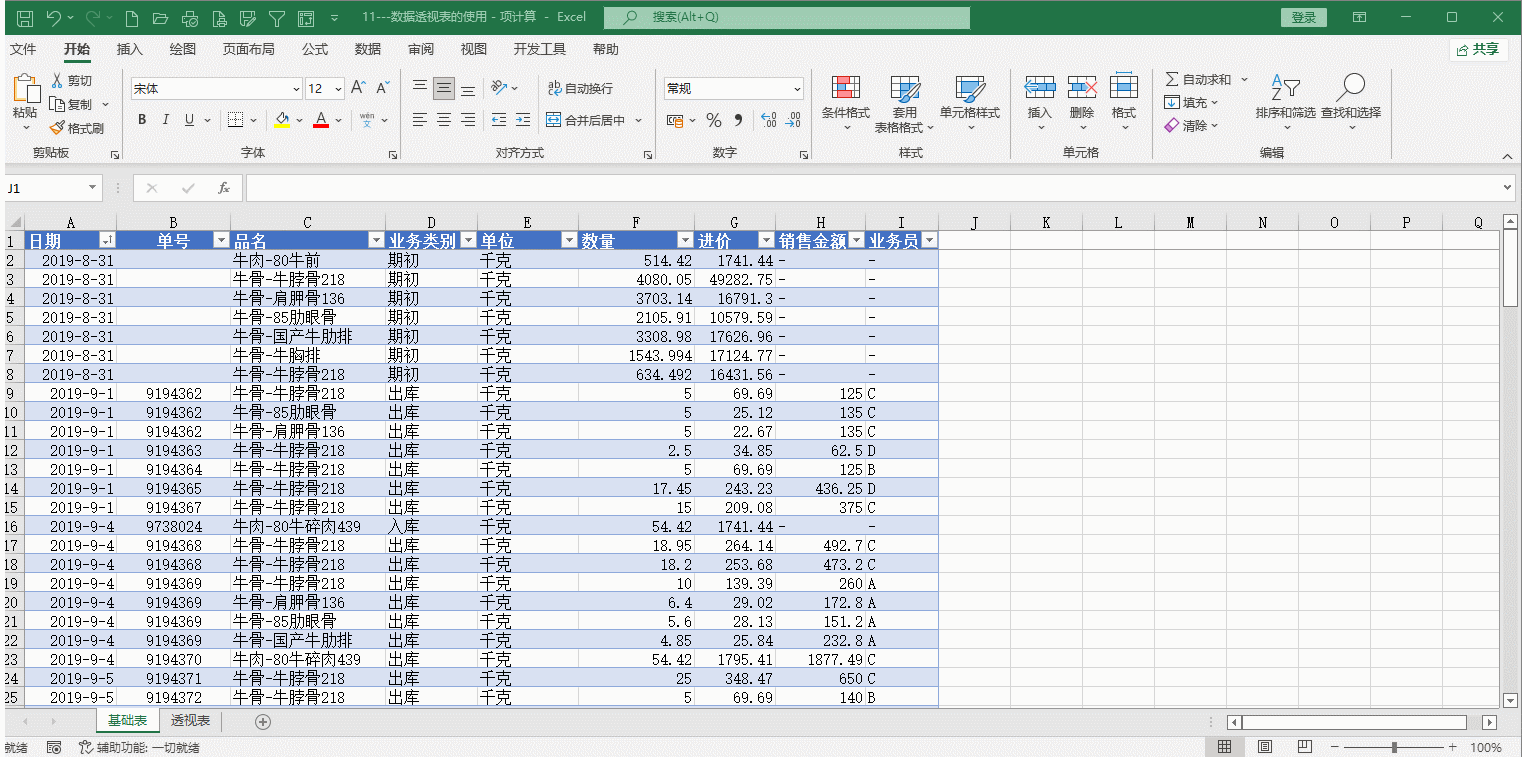Click the funnel filter icon in title bar
The height and width of the screenshot is (757, 1522).
[278, 17]
